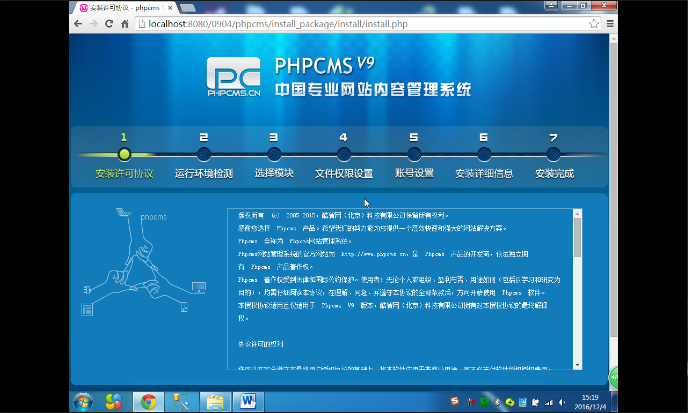Click license box scrollbar up arrow

pyautogui.click(x=577, y=213)
